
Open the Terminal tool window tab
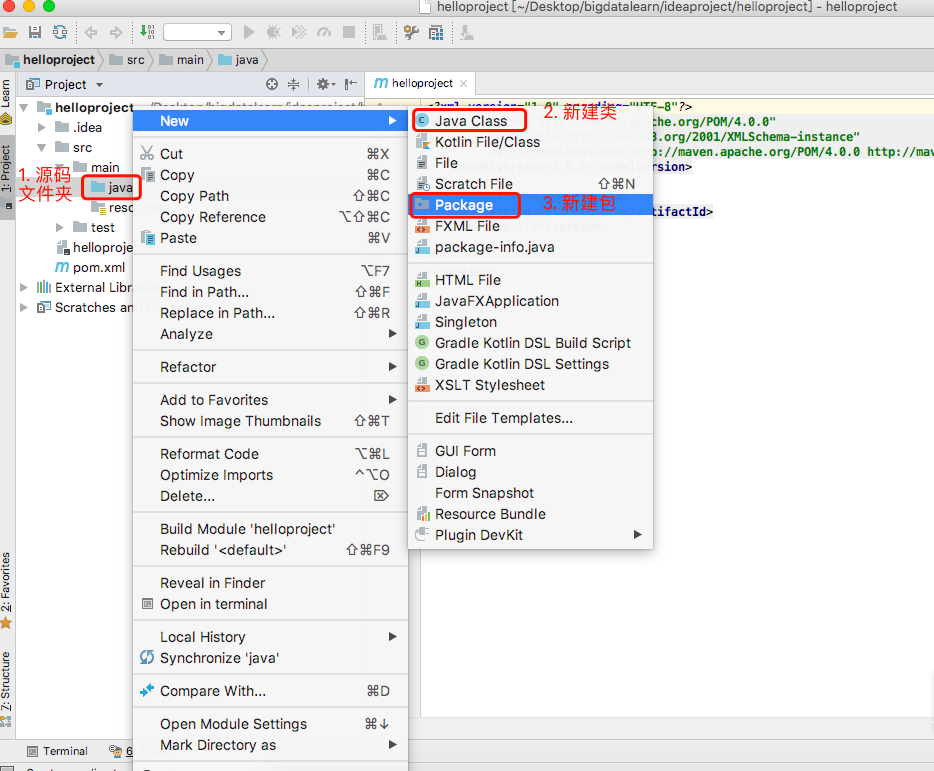(x=58, y=751)
